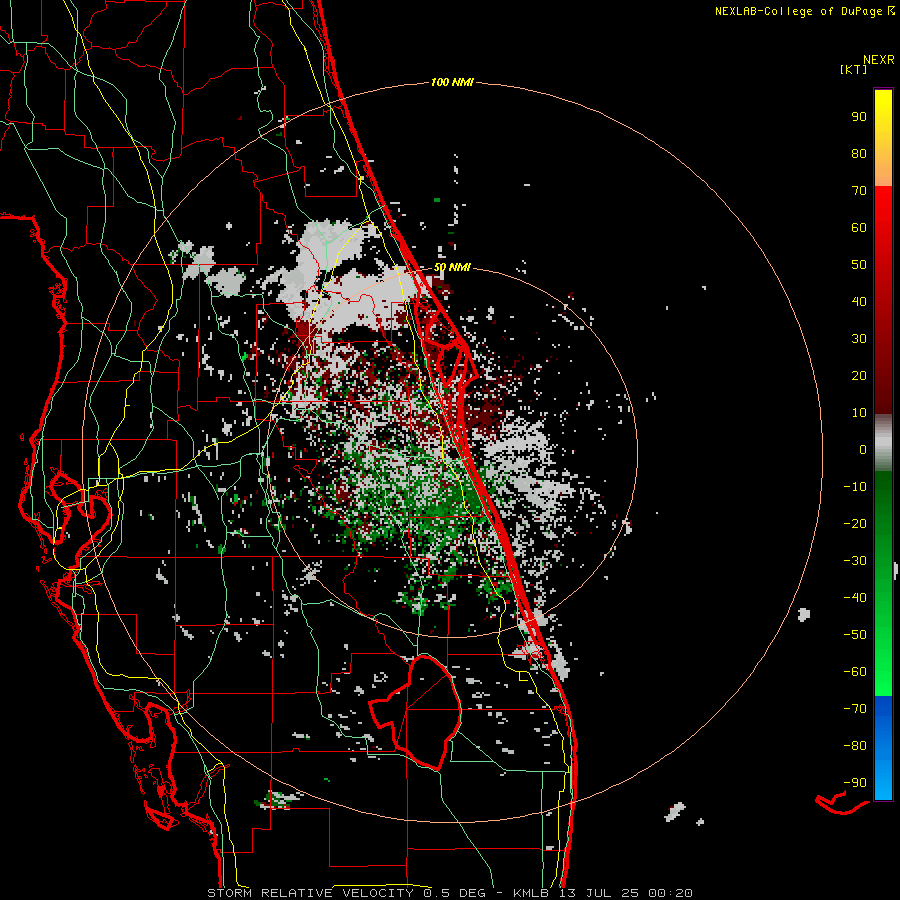Screen dimensions: 900x900
Task: Click the 70 value on the velocity scale
Action: tap(859, 191)
